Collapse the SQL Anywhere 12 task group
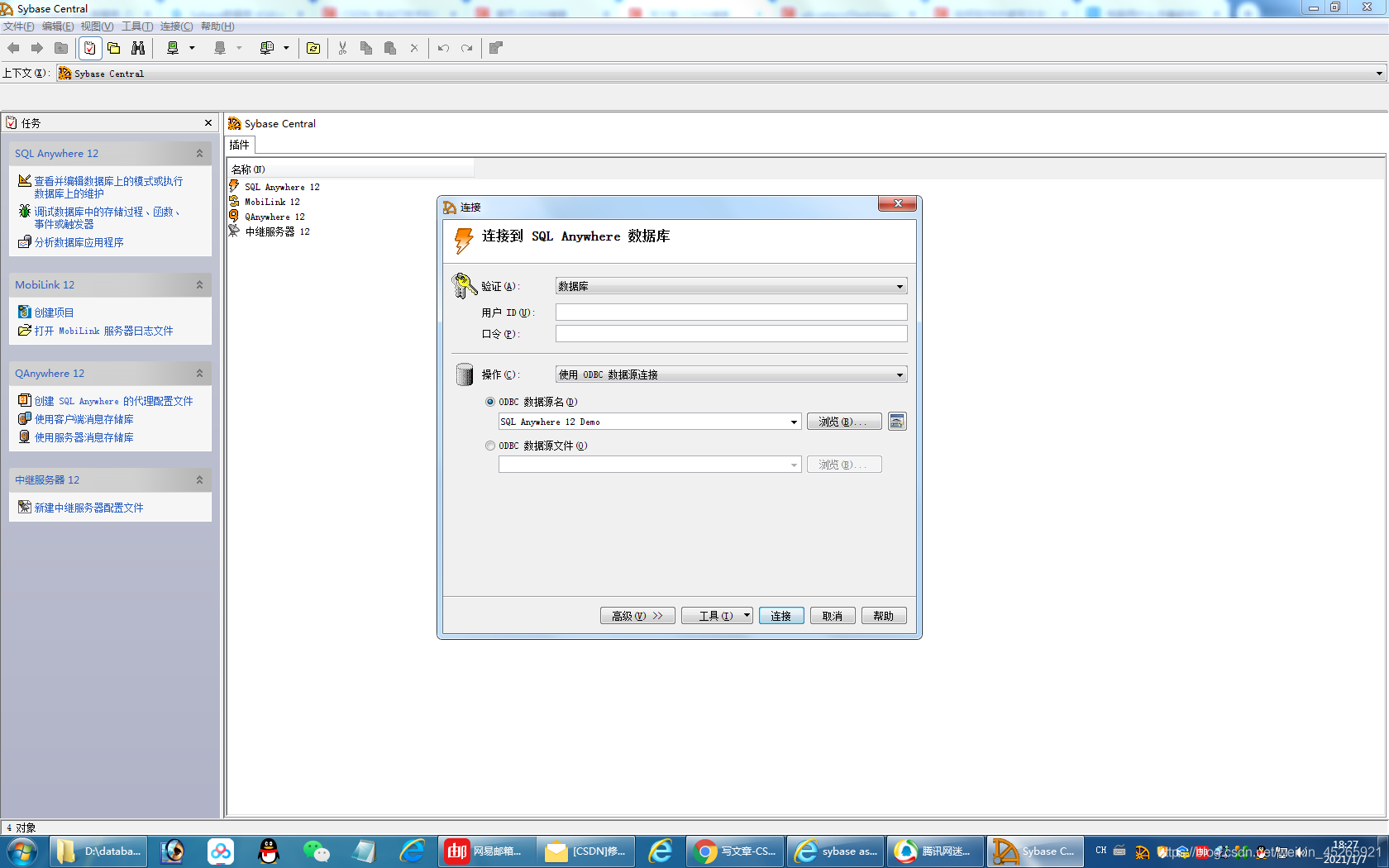Screen dimensions: 1389x868 [x=199, y=154]
